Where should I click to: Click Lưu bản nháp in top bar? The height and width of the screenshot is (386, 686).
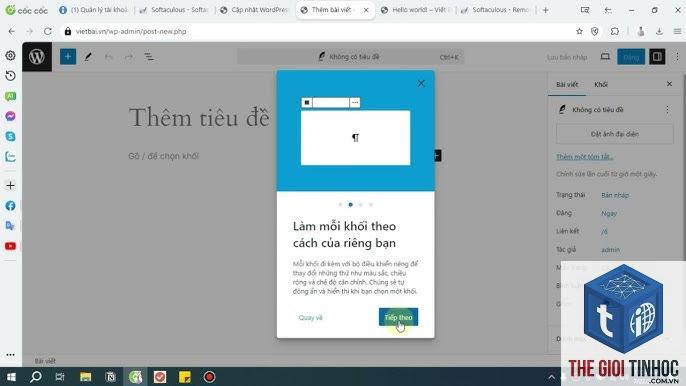567,57
